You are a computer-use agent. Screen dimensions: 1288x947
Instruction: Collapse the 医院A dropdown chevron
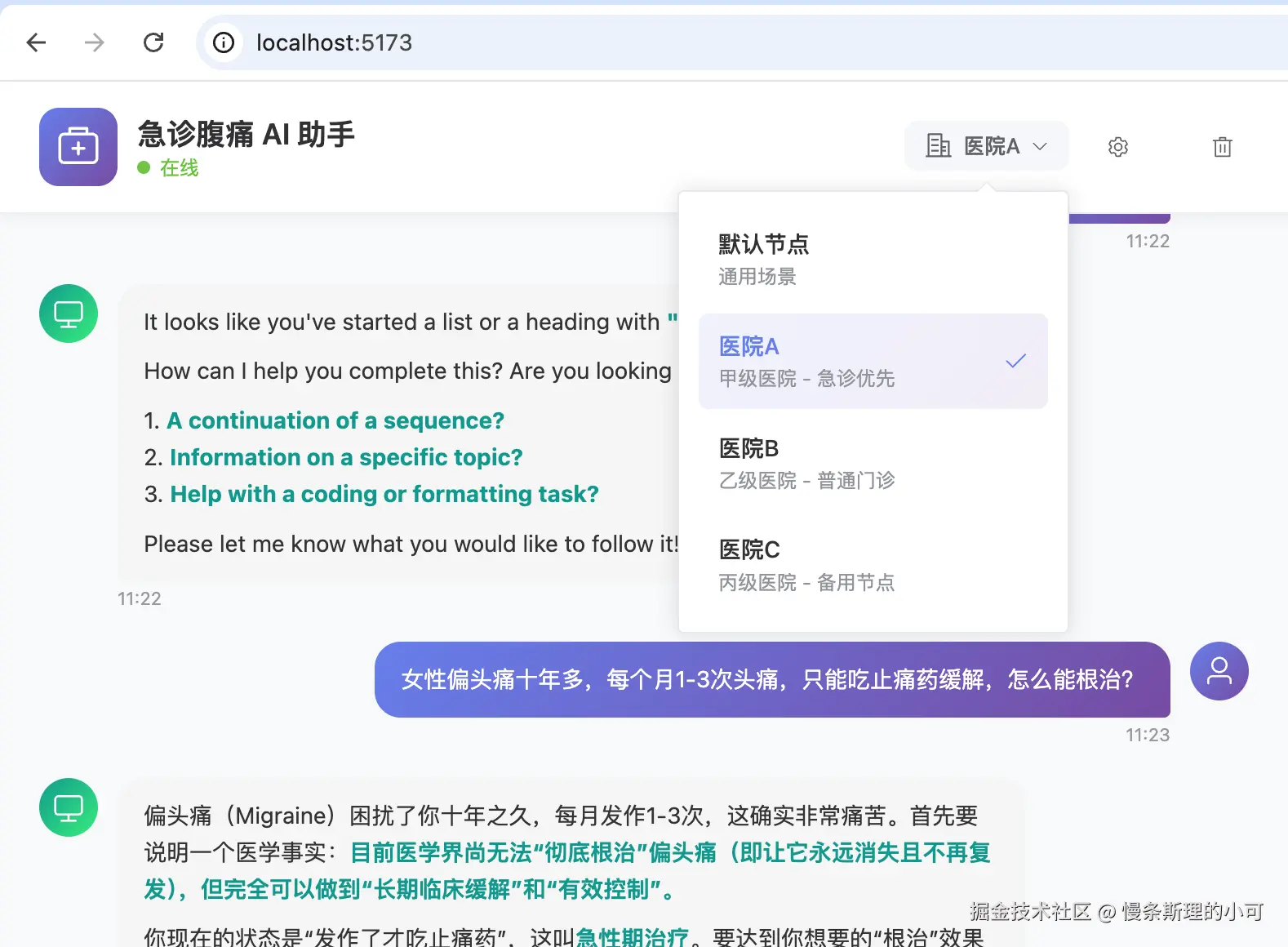tap(1040, 147)
